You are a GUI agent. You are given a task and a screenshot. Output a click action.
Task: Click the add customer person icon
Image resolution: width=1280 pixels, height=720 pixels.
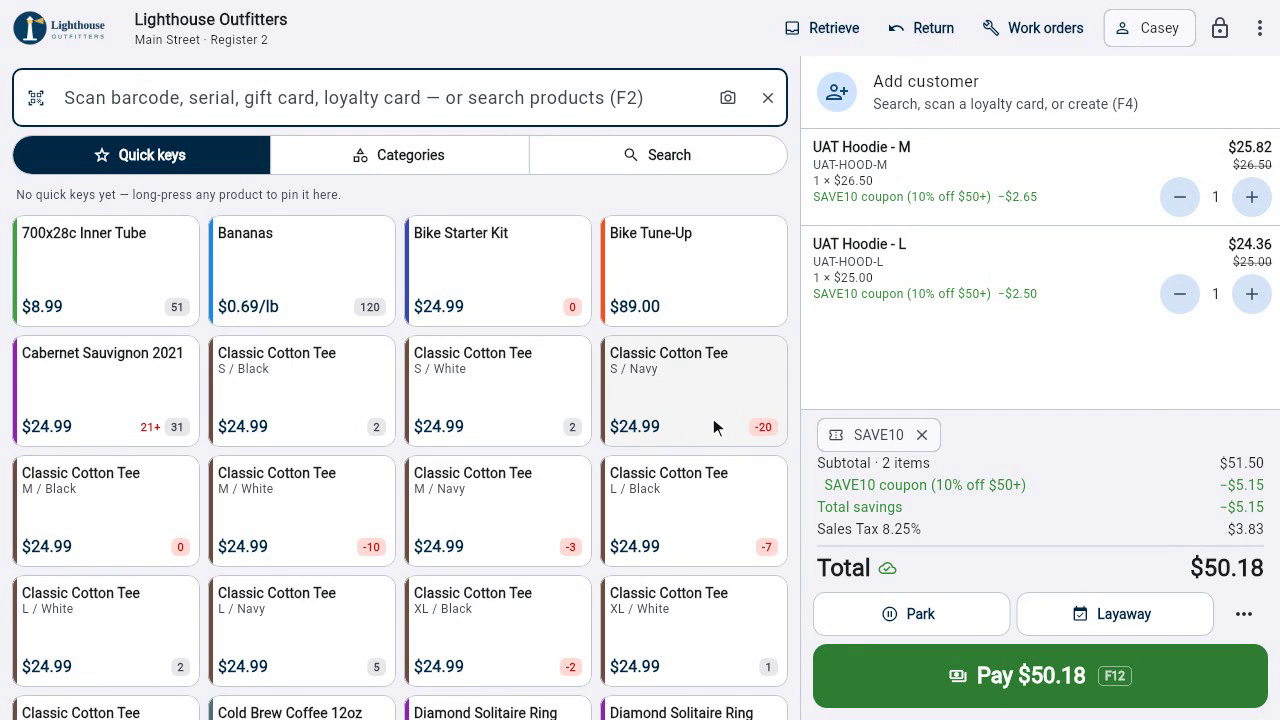click(837, 92)
